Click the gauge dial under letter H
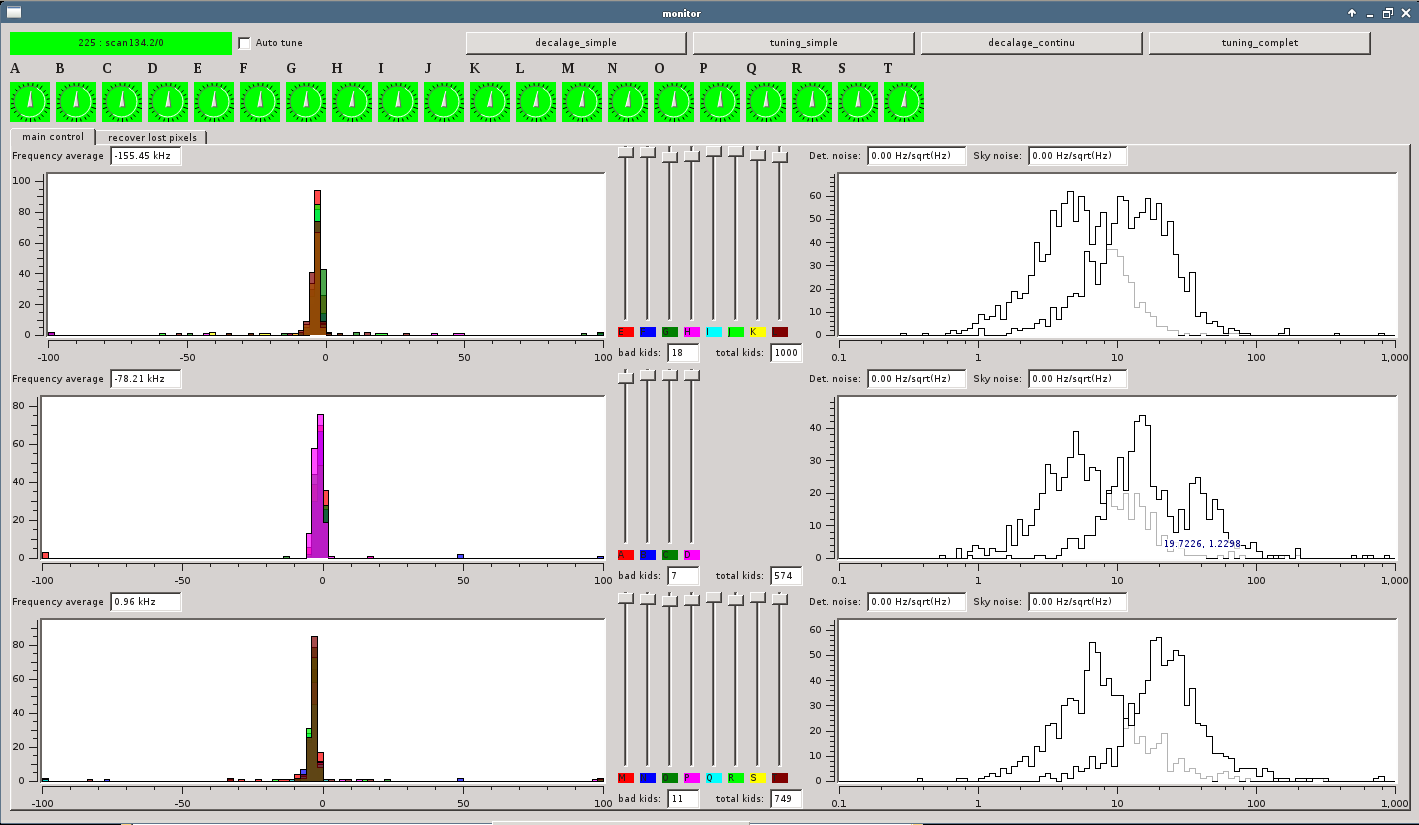This screenshot has height=825, width=1419. click(x=352, y=102)
